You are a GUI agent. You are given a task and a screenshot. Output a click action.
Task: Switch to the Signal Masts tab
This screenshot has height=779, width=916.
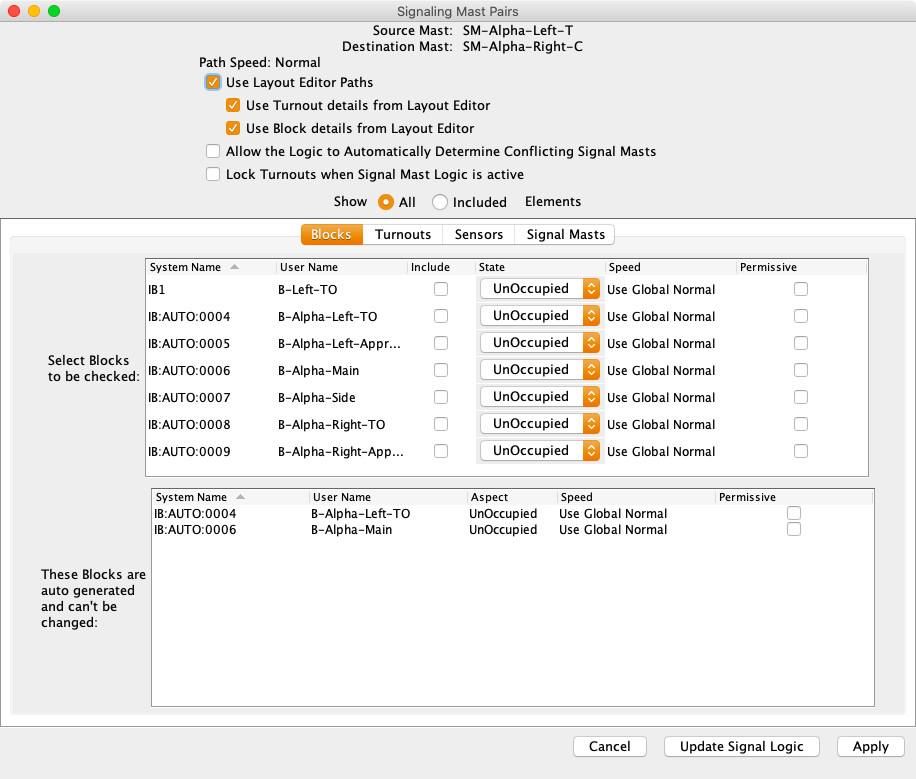click(x=565, y=234)
